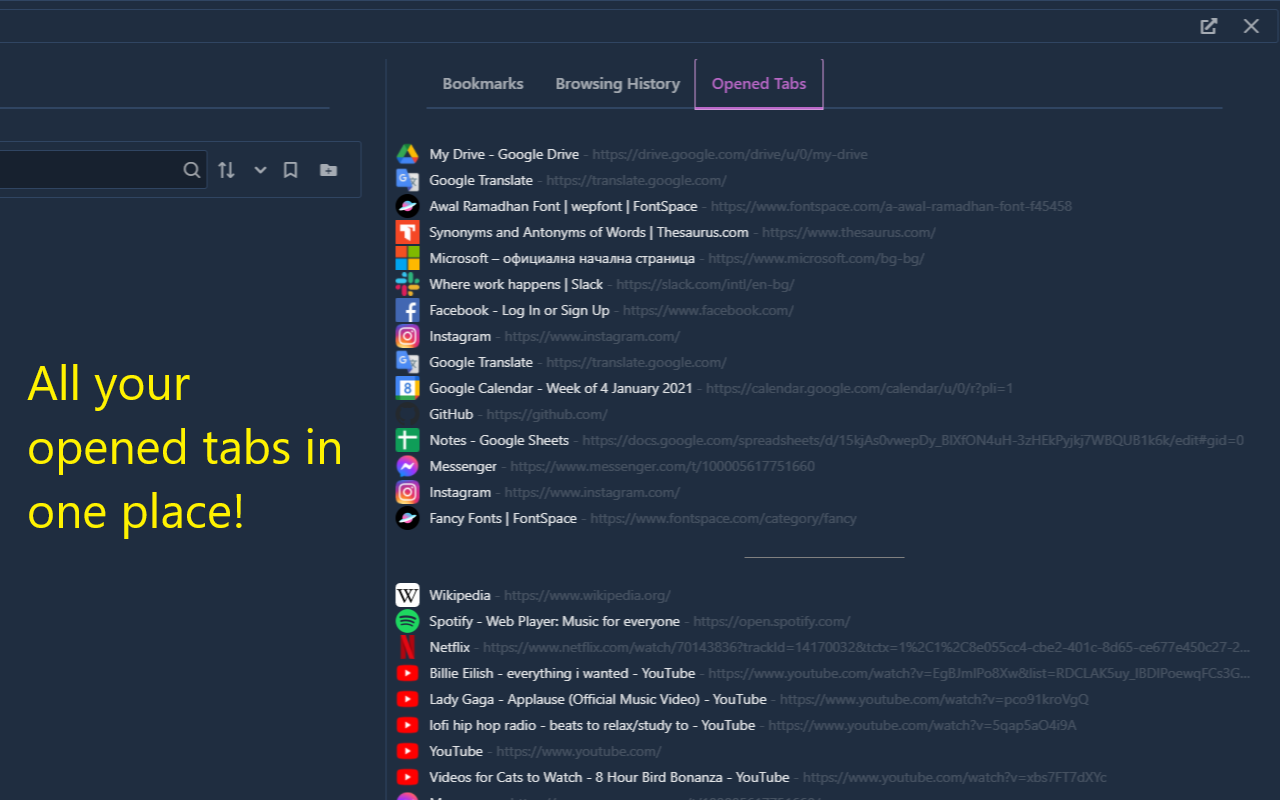Open Videos for Cats to Watch entry
The width and height of the screenshot is (1280, 800).
[609, 777]
